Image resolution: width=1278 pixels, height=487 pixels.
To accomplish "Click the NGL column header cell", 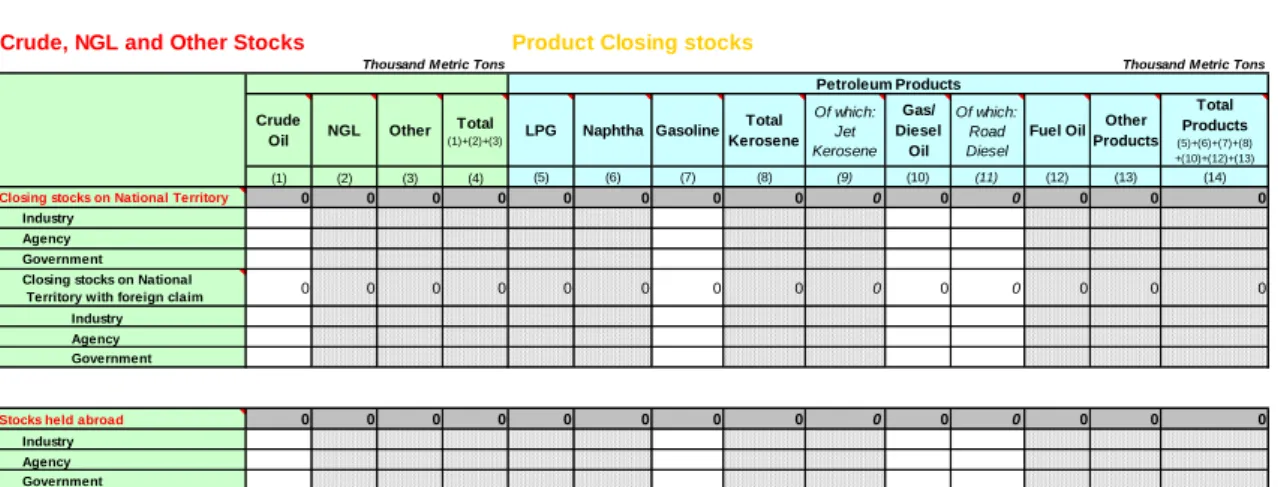I will [345, 130].
